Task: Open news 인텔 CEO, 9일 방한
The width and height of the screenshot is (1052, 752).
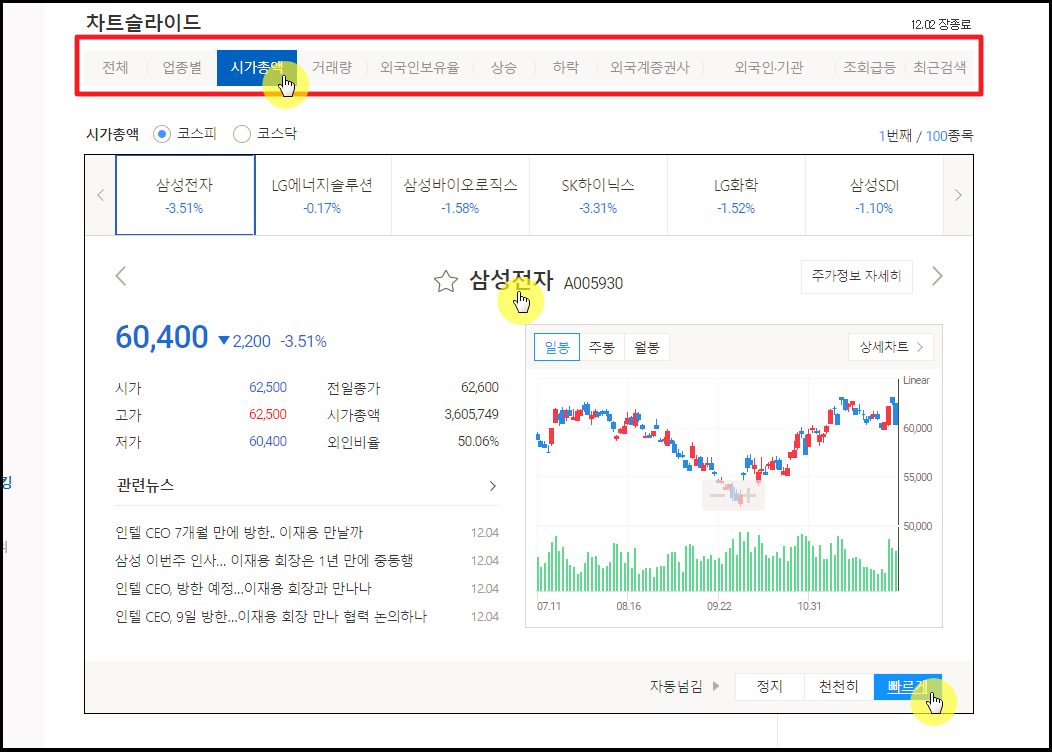Action: point(270,616)
